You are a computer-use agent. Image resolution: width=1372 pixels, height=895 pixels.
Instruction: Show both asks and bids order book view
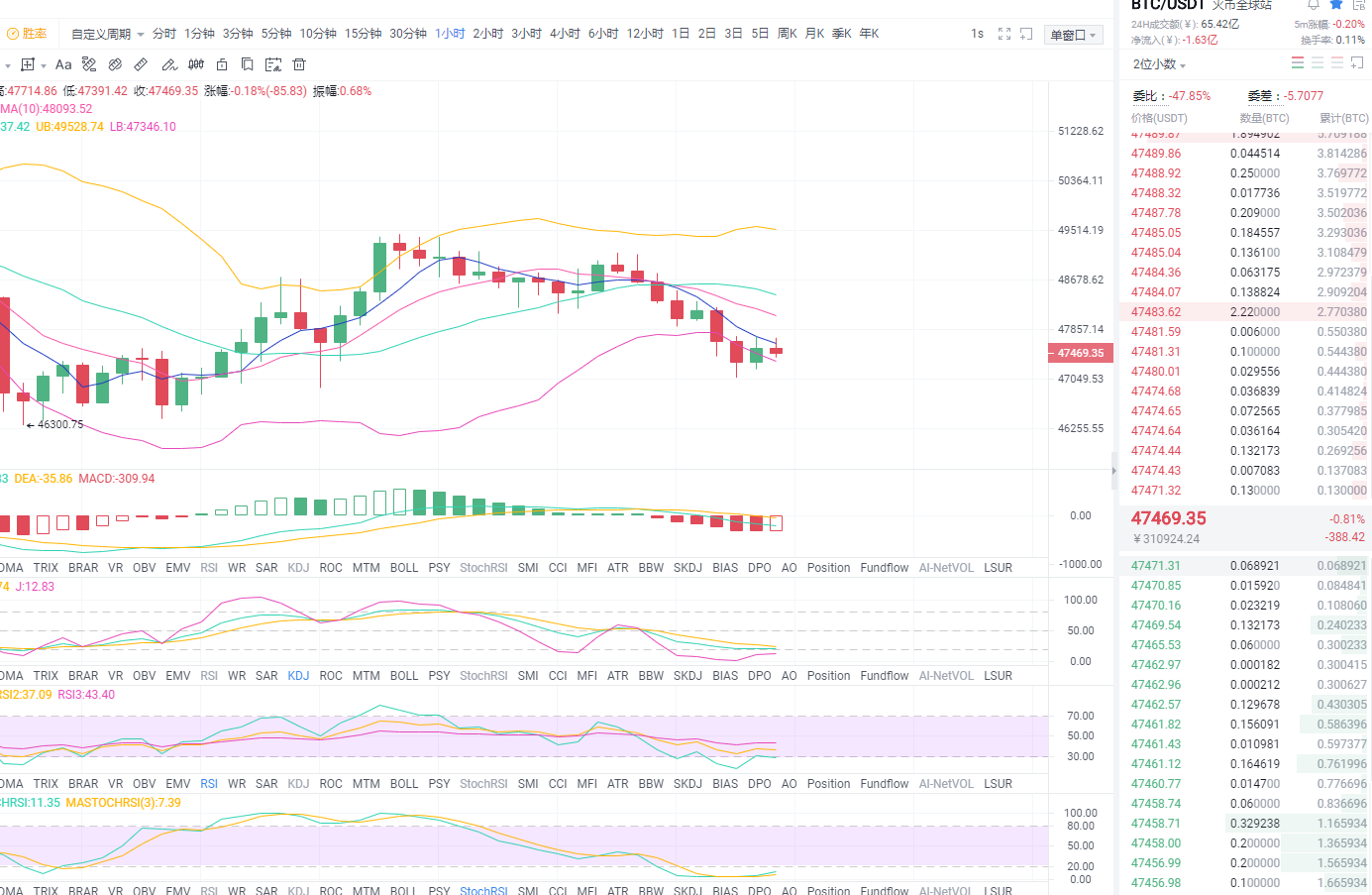click(1298, 62)
